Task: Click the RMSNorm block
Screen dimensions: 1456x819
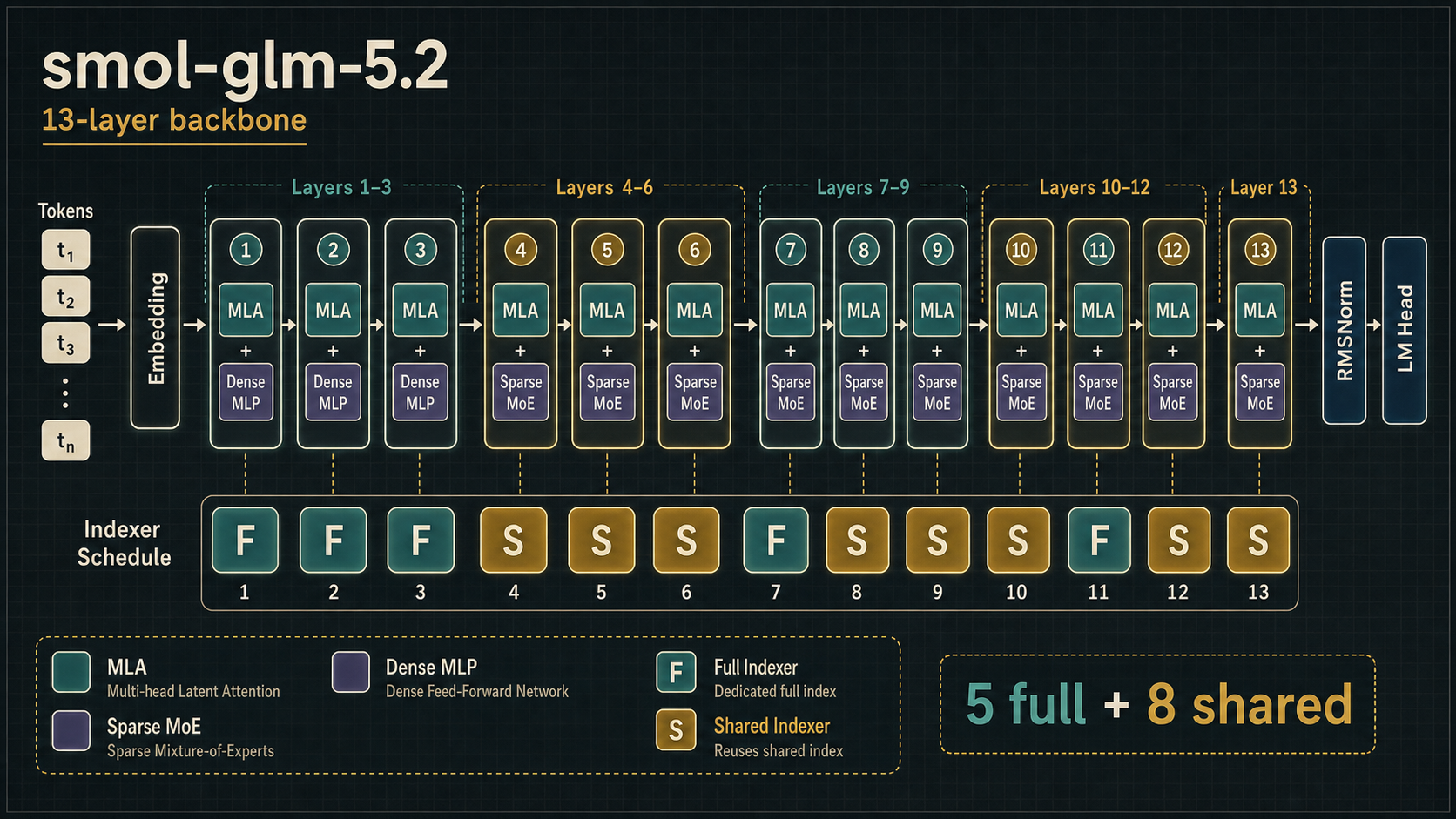Action: tap(1345, 331)
